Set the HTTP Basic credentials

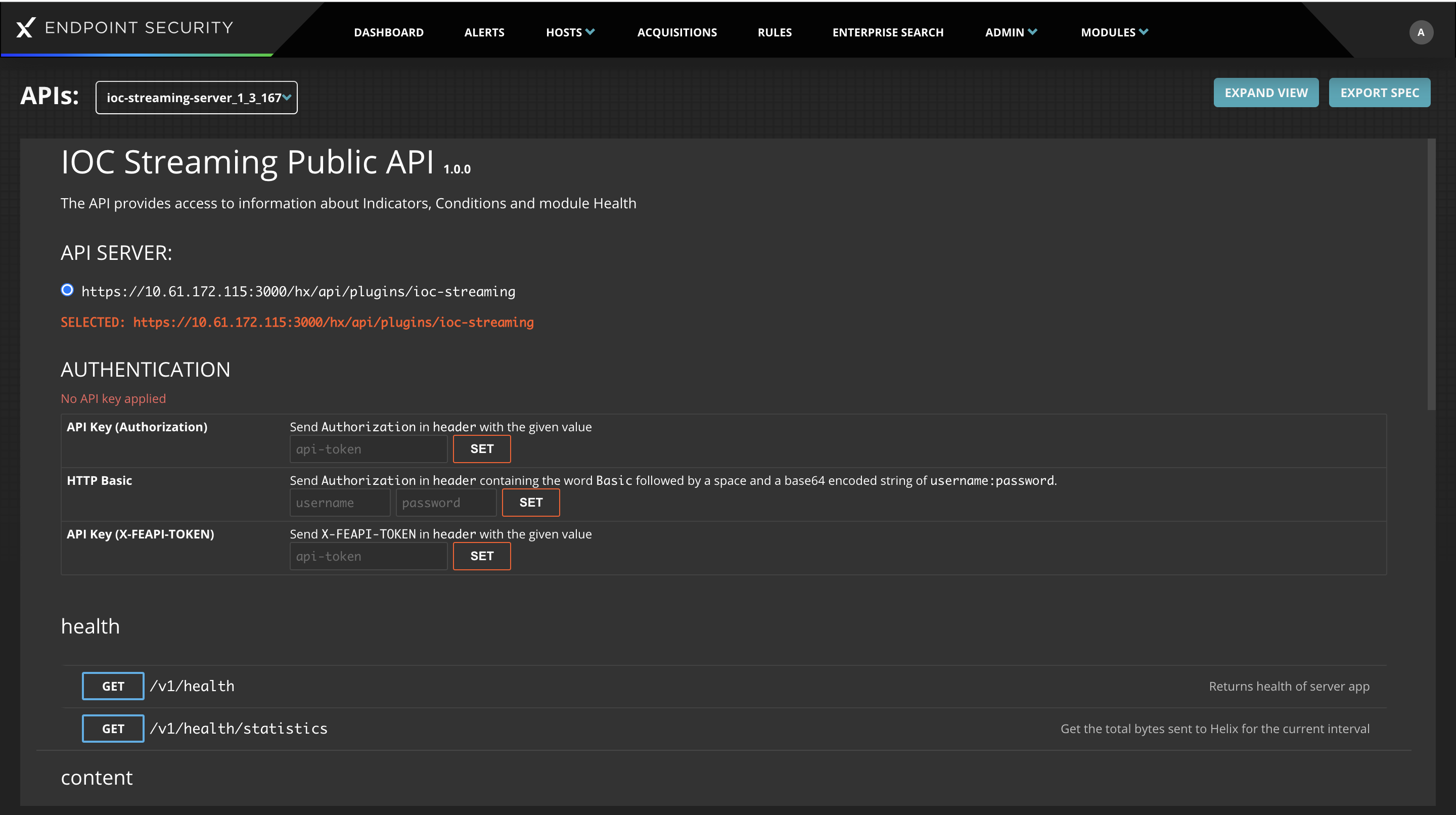coord(531,503)
